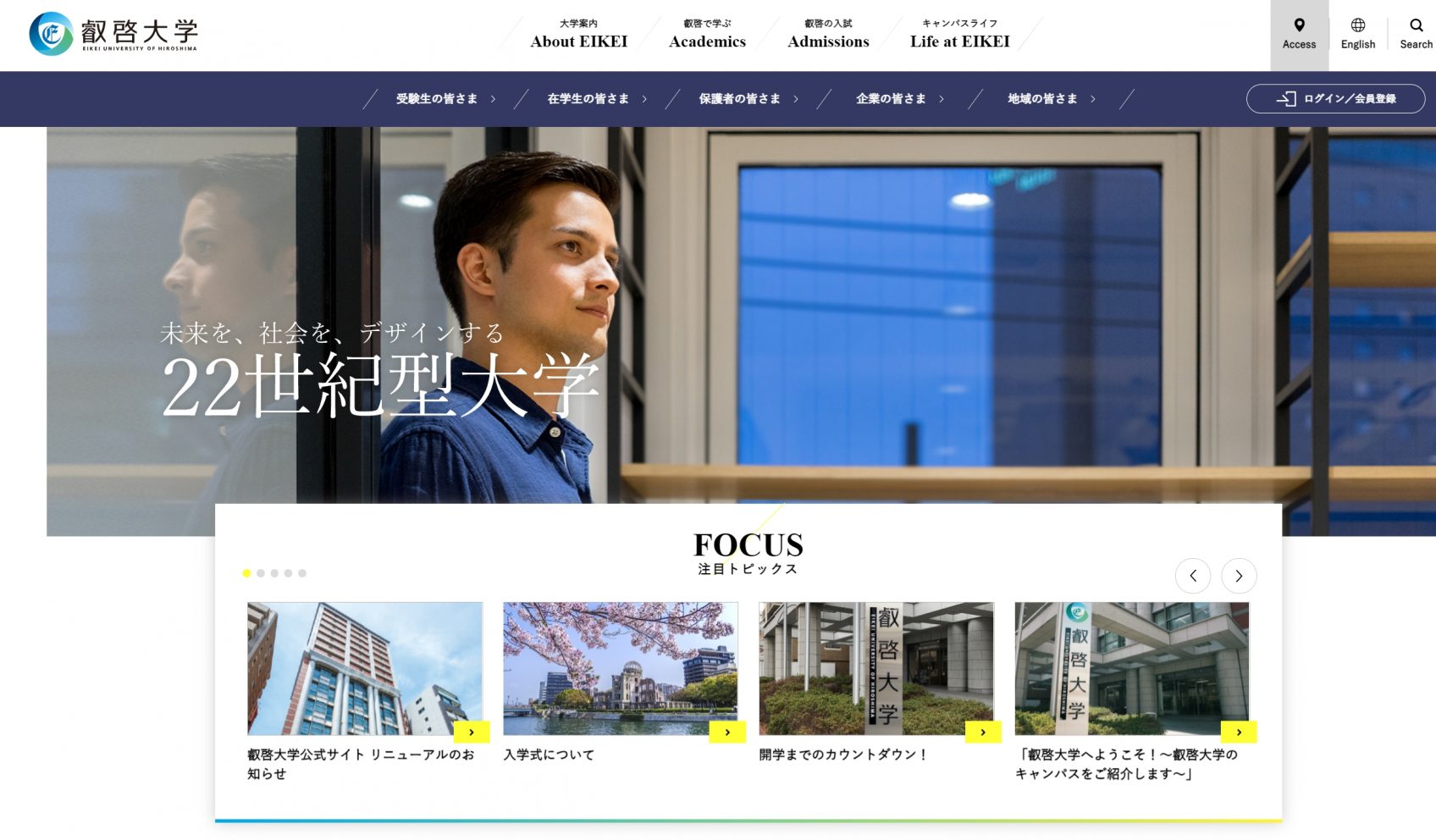Open the 入学式について article link
Viewport: 1436px width, 840px height.
(549, 754)
